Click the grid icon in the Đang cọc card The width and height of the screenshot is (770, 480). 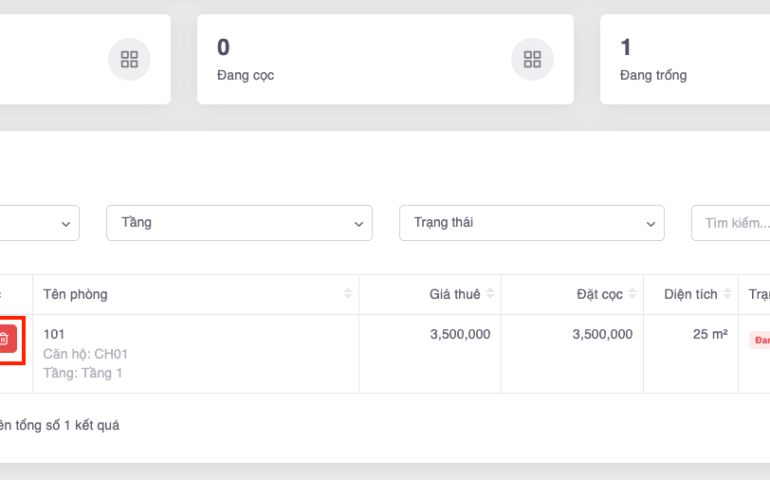[532, 59]
